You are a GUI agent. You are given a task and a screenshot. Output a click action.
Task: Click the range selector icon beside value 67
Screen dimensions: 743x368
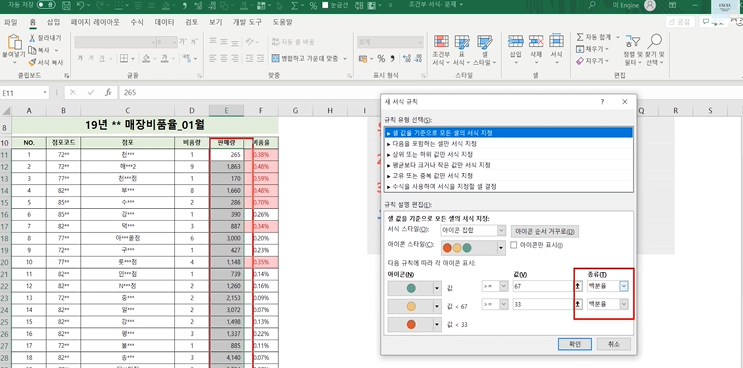pos(578,286)
